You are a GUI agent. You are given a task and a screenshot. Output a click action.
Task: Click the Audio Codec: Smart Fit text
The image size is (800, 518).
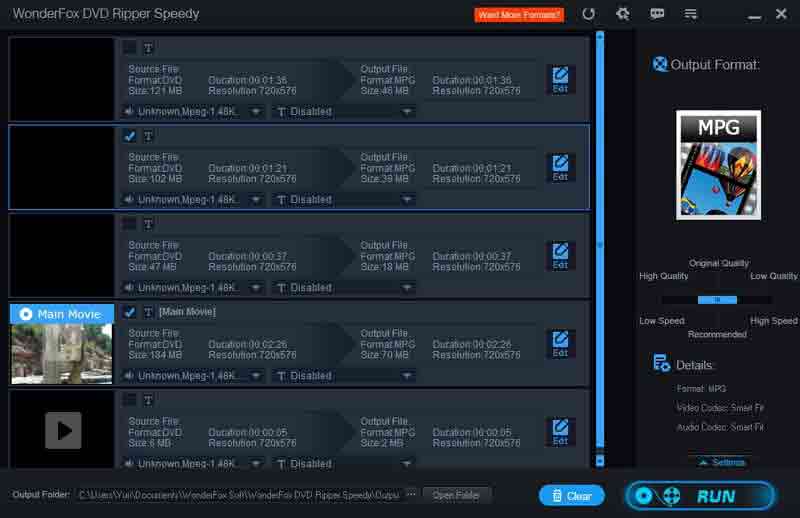click(720, 427)
